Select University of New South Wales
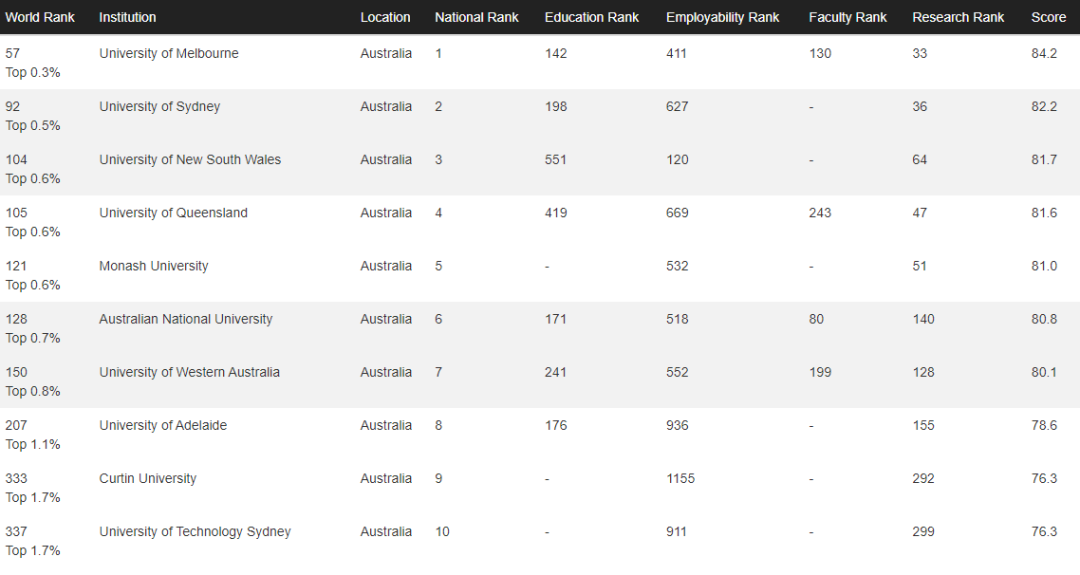1080x575 pixels. 190,160
